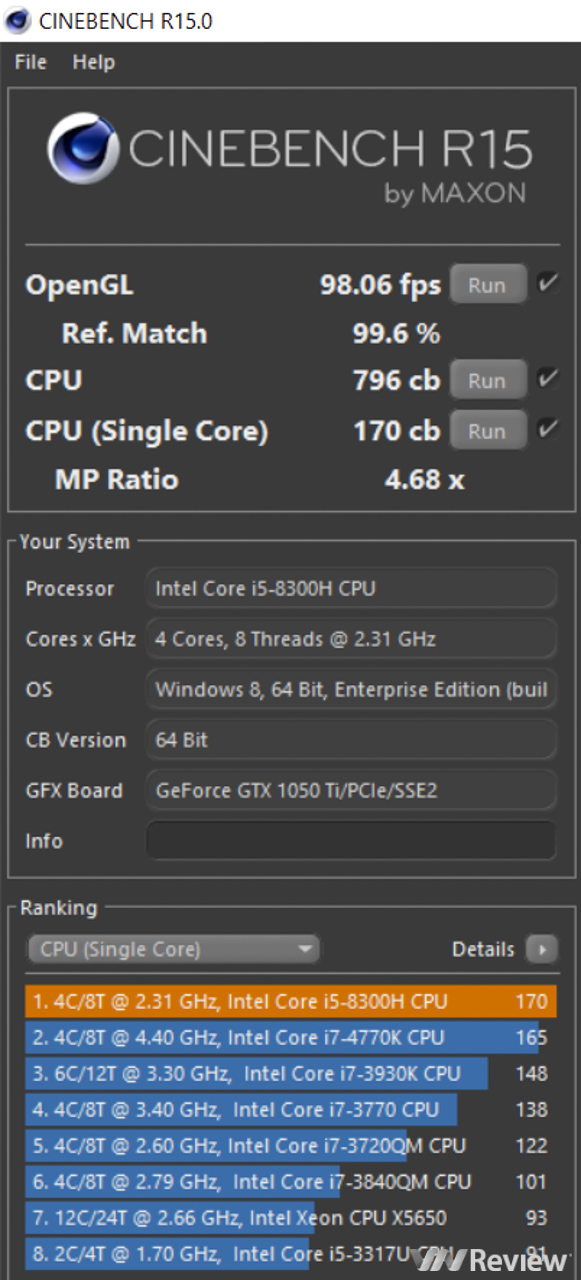Click the Details arrow icon button
The width and height of the screenshot is (581, 1280).
pos(541,949)
